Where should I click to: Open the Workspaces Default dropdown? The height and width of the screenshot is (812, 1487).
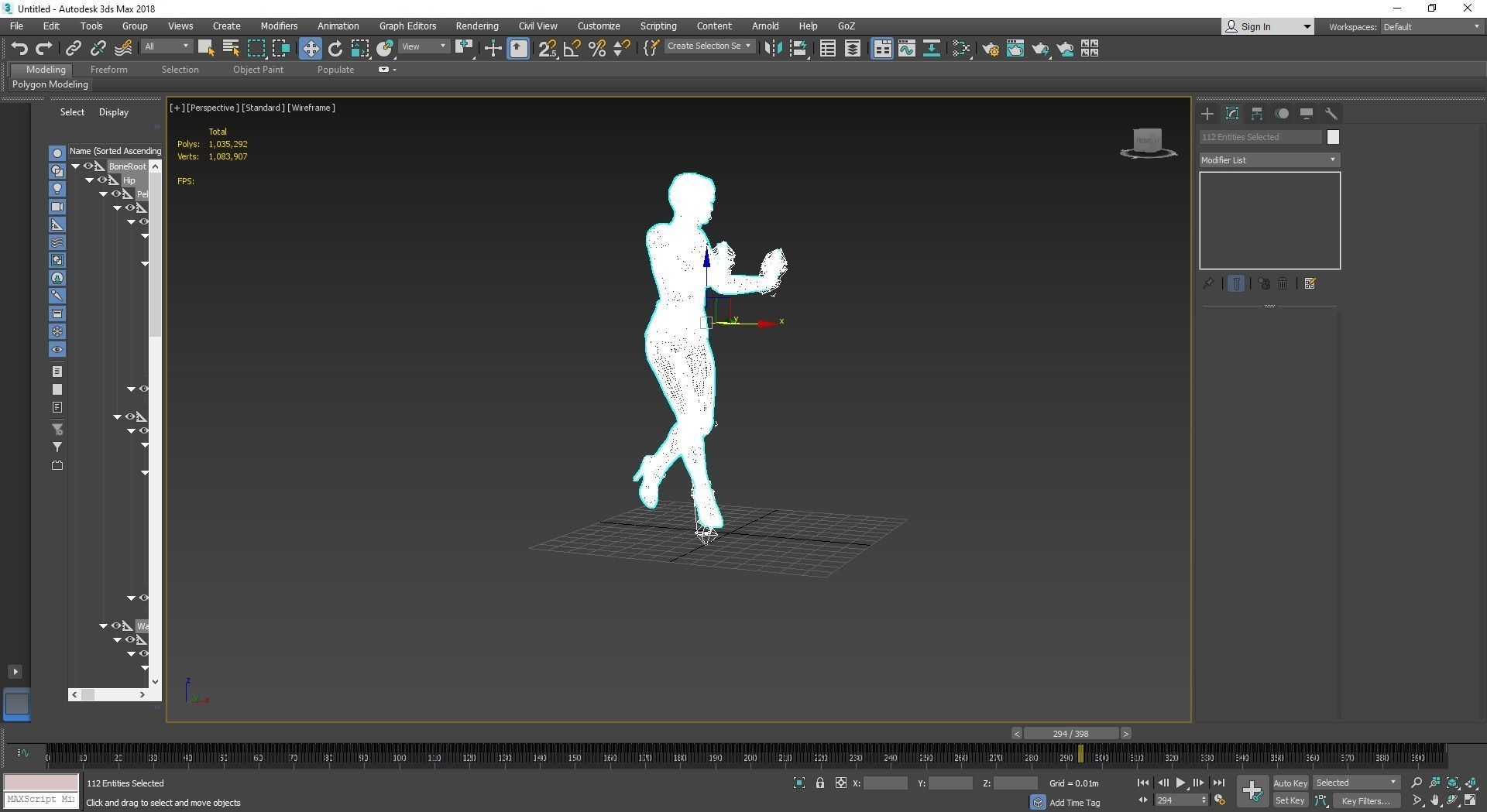point(1432,27)
